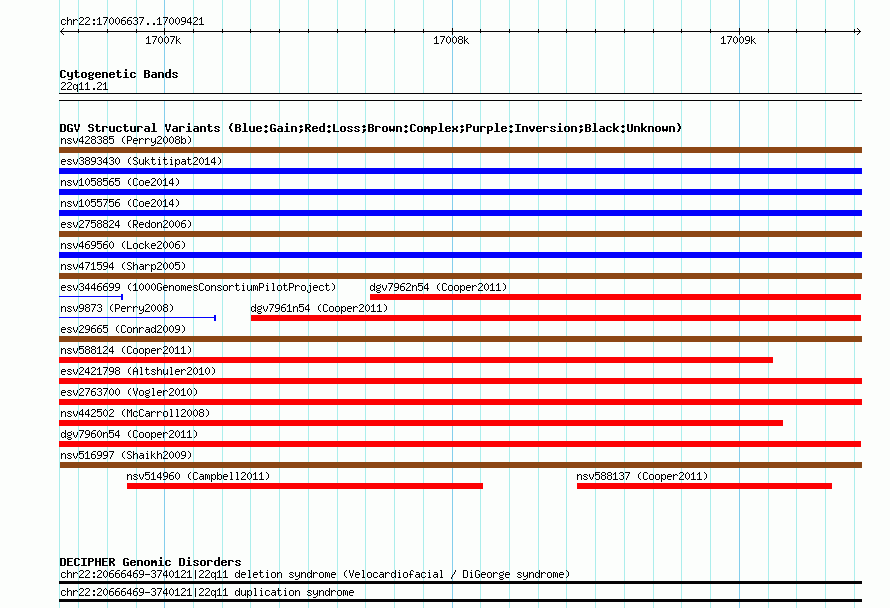Screen dimensions: 890x608
Task: Click the blue nsv1058565 gain bar
Action: pyautogui.click(x=460, y=192)
